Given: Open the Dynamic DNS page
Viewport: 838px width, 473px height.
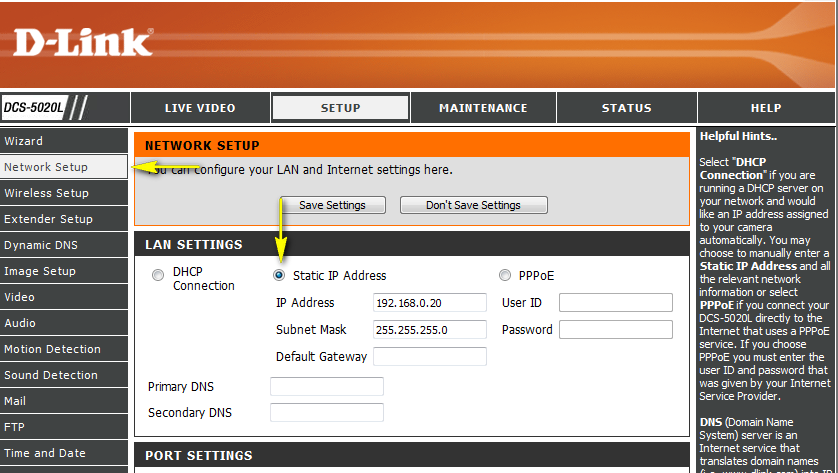Looking at the screenshot, I should pyautogui.click(x=64, y=245).
